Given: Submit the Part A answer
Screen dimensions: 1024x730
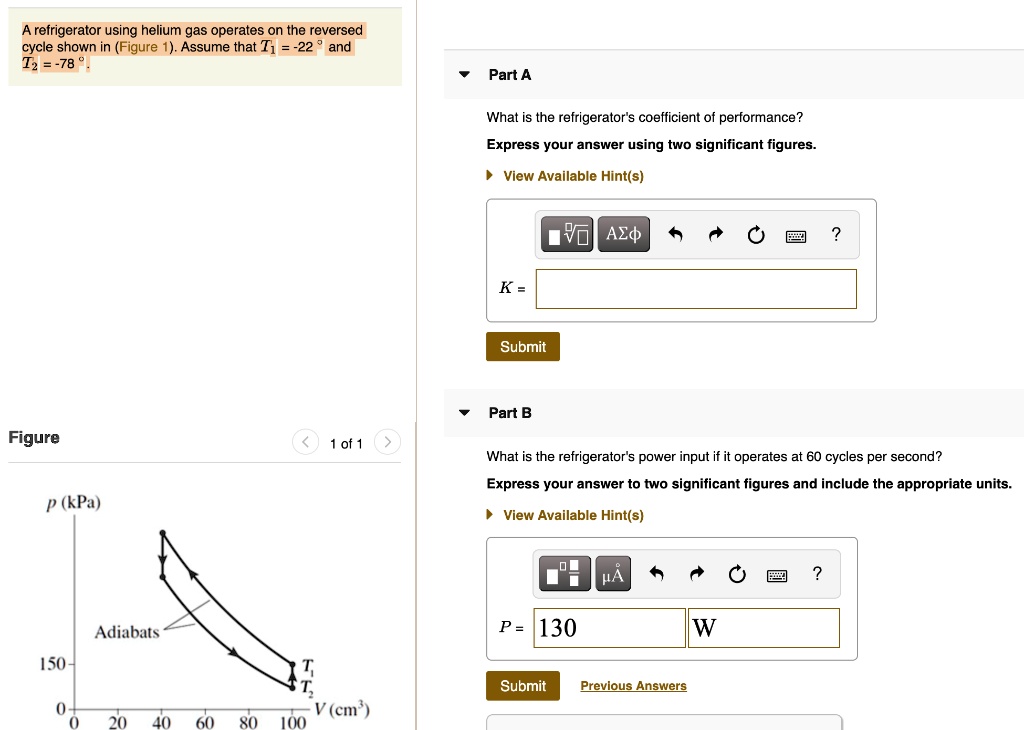Looking at the screenshot, I should 522,347.
